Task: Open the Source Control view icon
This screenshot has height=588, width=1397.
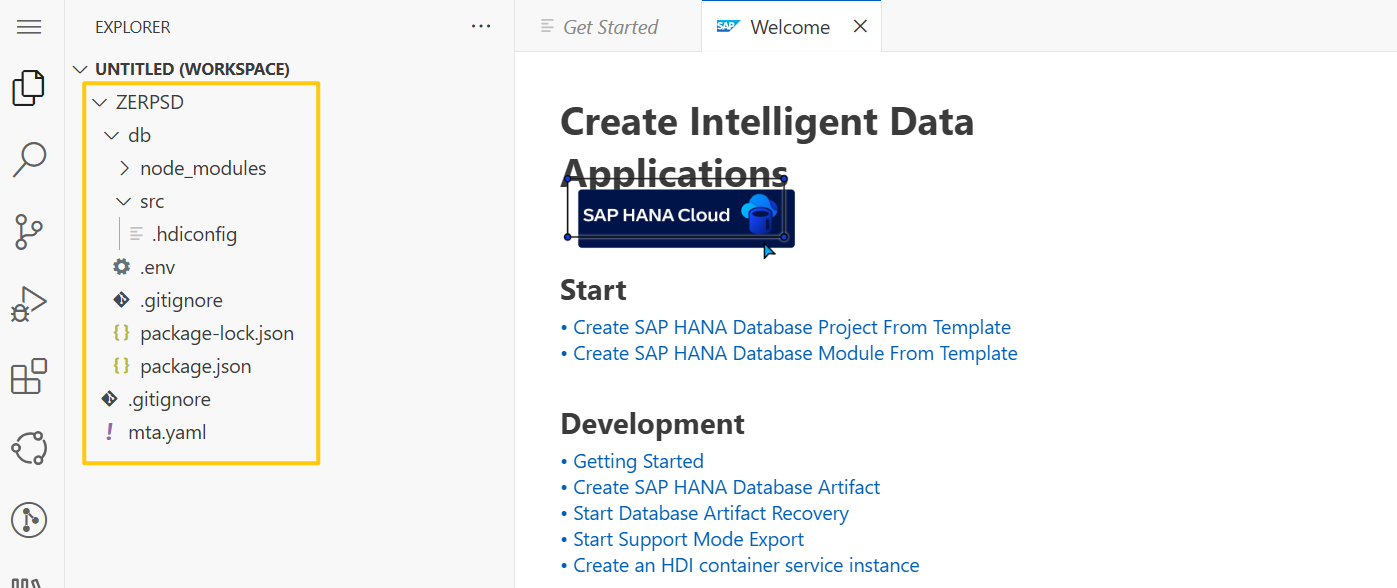Action: click(x=29, y=232)
